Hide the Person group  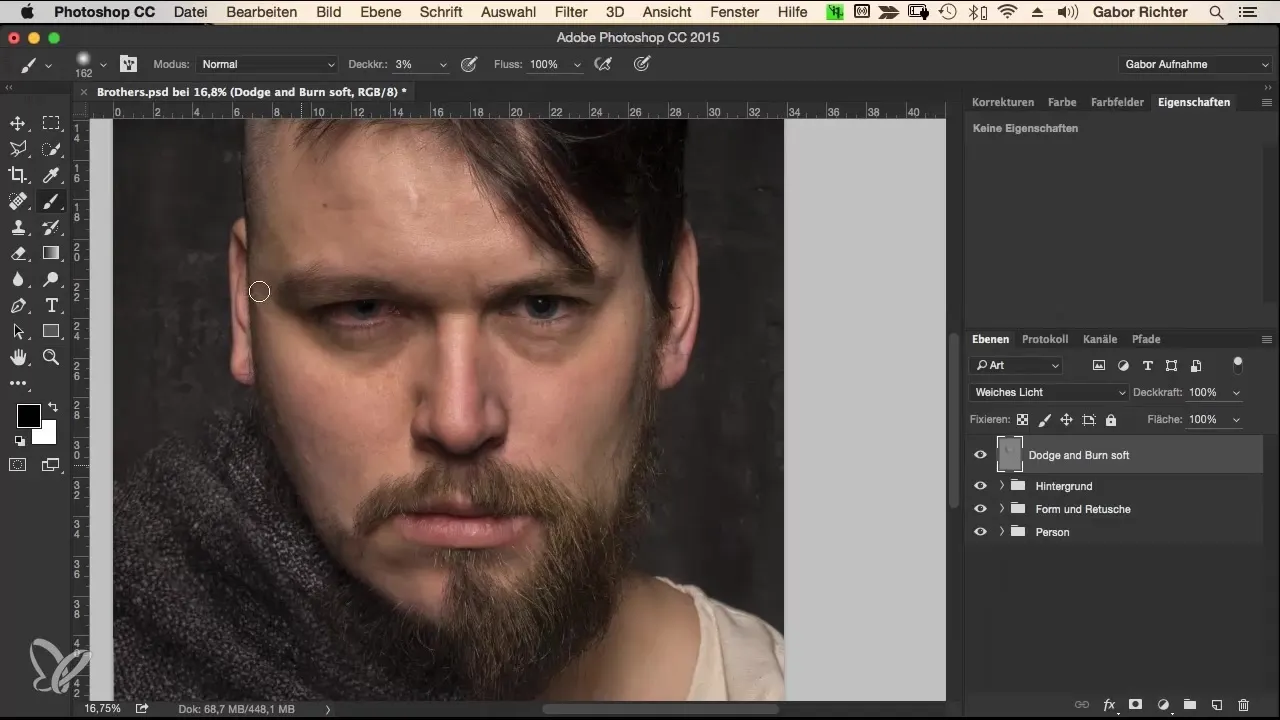click(x=980, y=532)
